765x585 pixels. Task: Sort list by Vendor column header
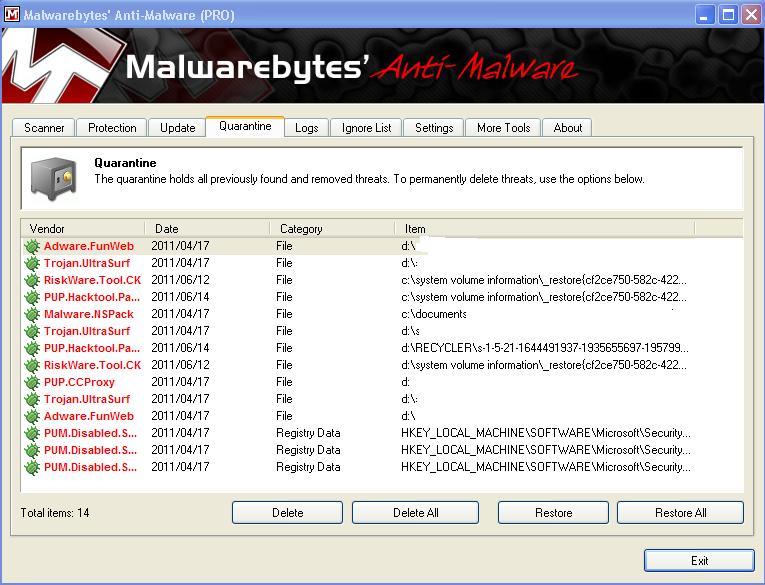(x=83, y=229)
